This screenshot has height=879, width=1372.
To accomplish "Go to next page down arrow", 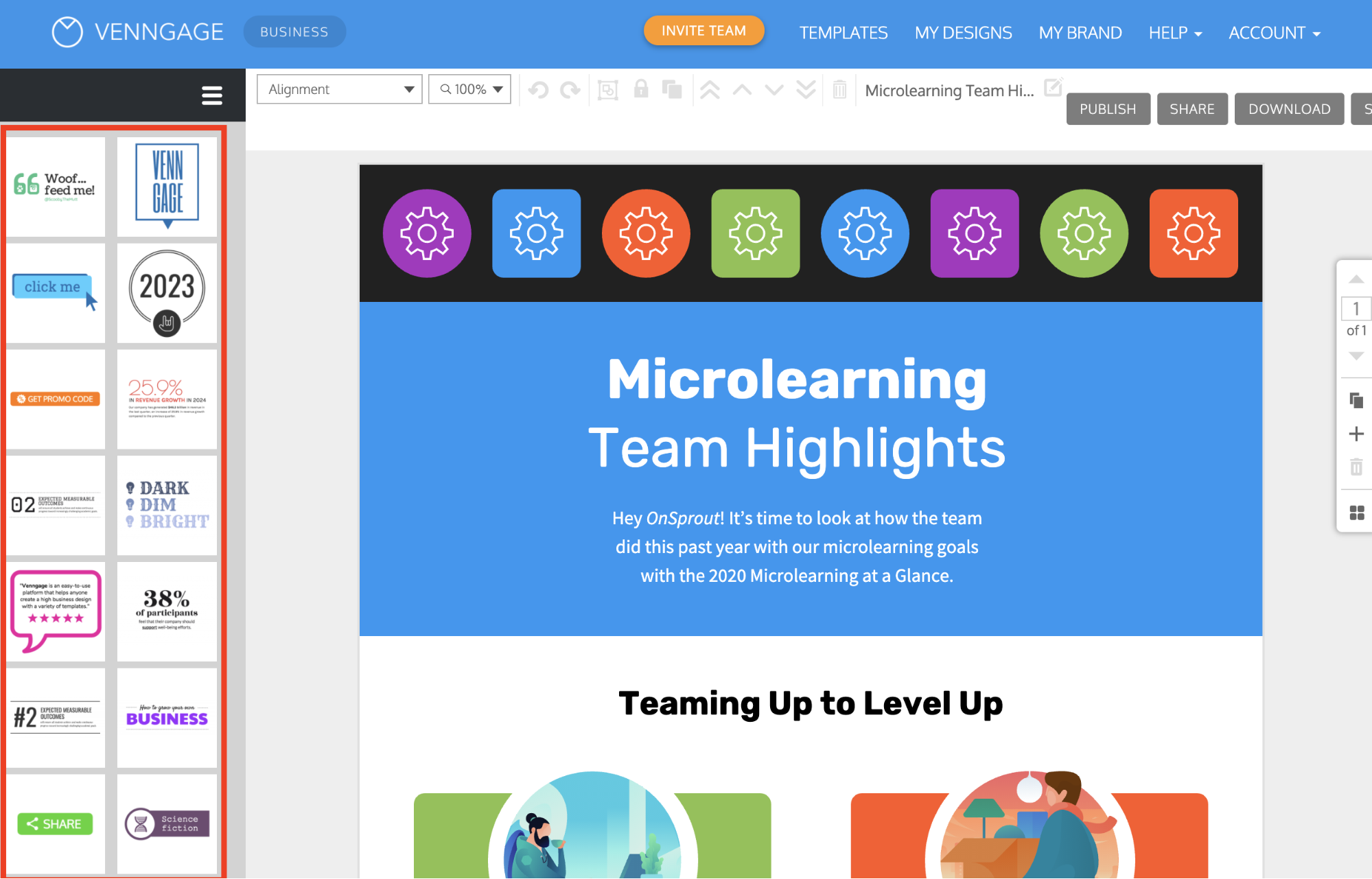I will [1356, 355].
